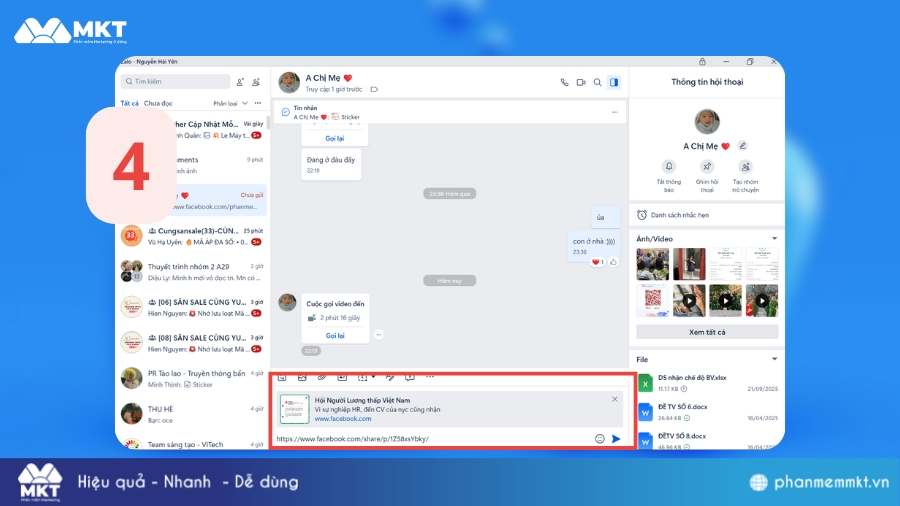This screenshot has width=900, height=506.
Task: Open file DS nhận chế độ BV.xlsx
Action: [707, 383]
